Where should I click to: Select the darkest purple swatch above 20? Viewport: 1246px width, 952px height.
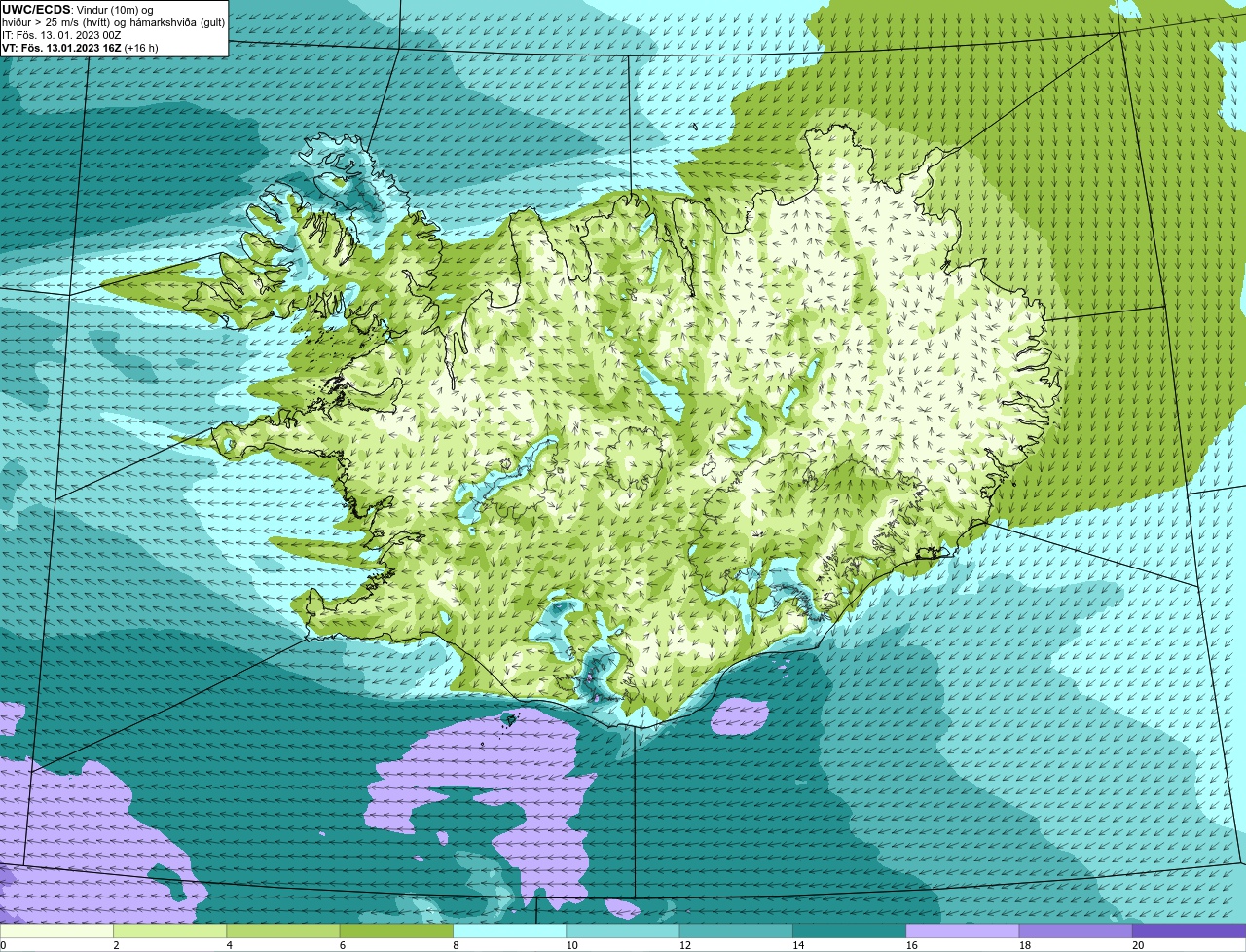(1189, 932)
